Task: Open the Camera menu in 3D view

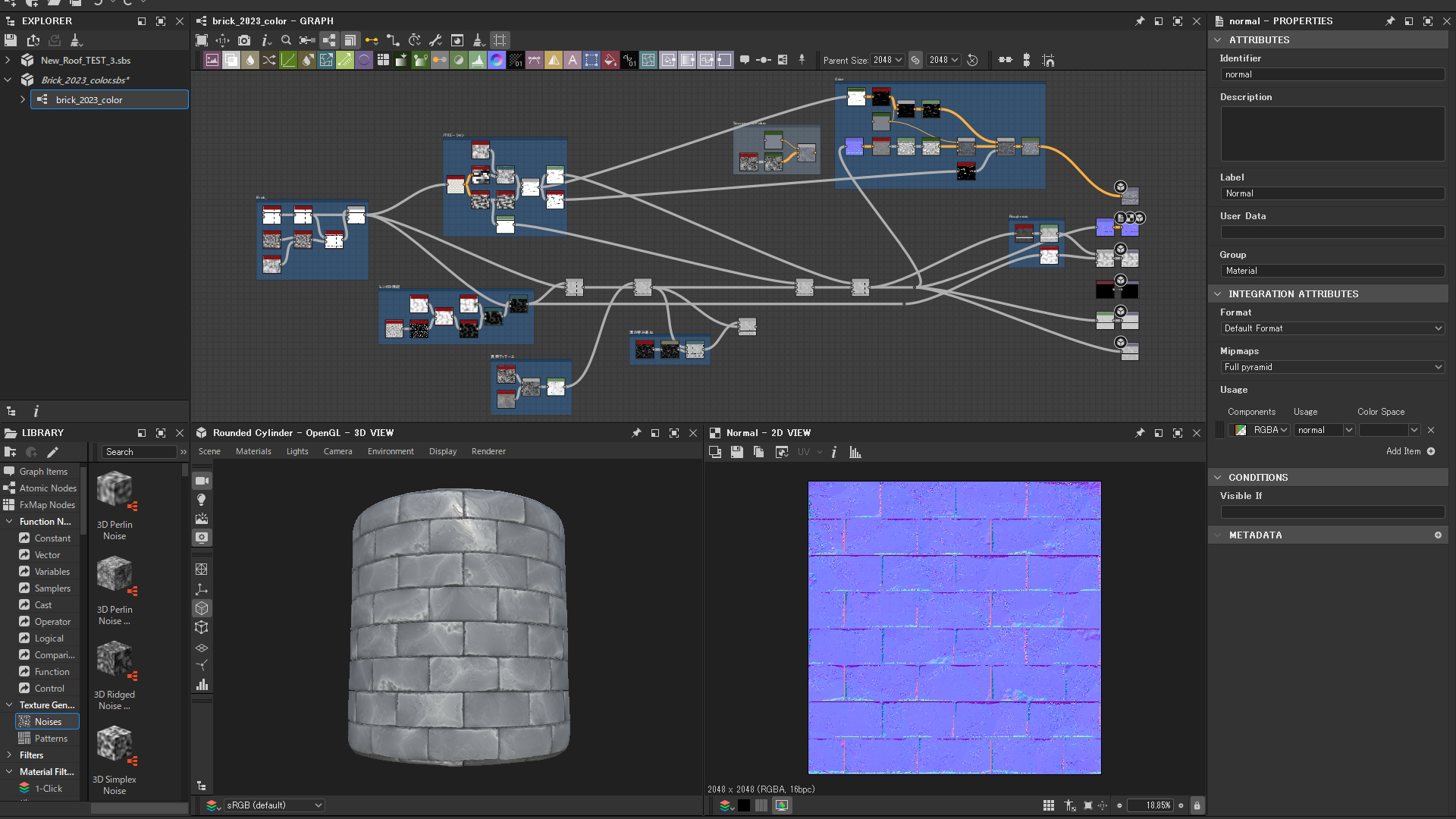Action: [x=337, y=451]
